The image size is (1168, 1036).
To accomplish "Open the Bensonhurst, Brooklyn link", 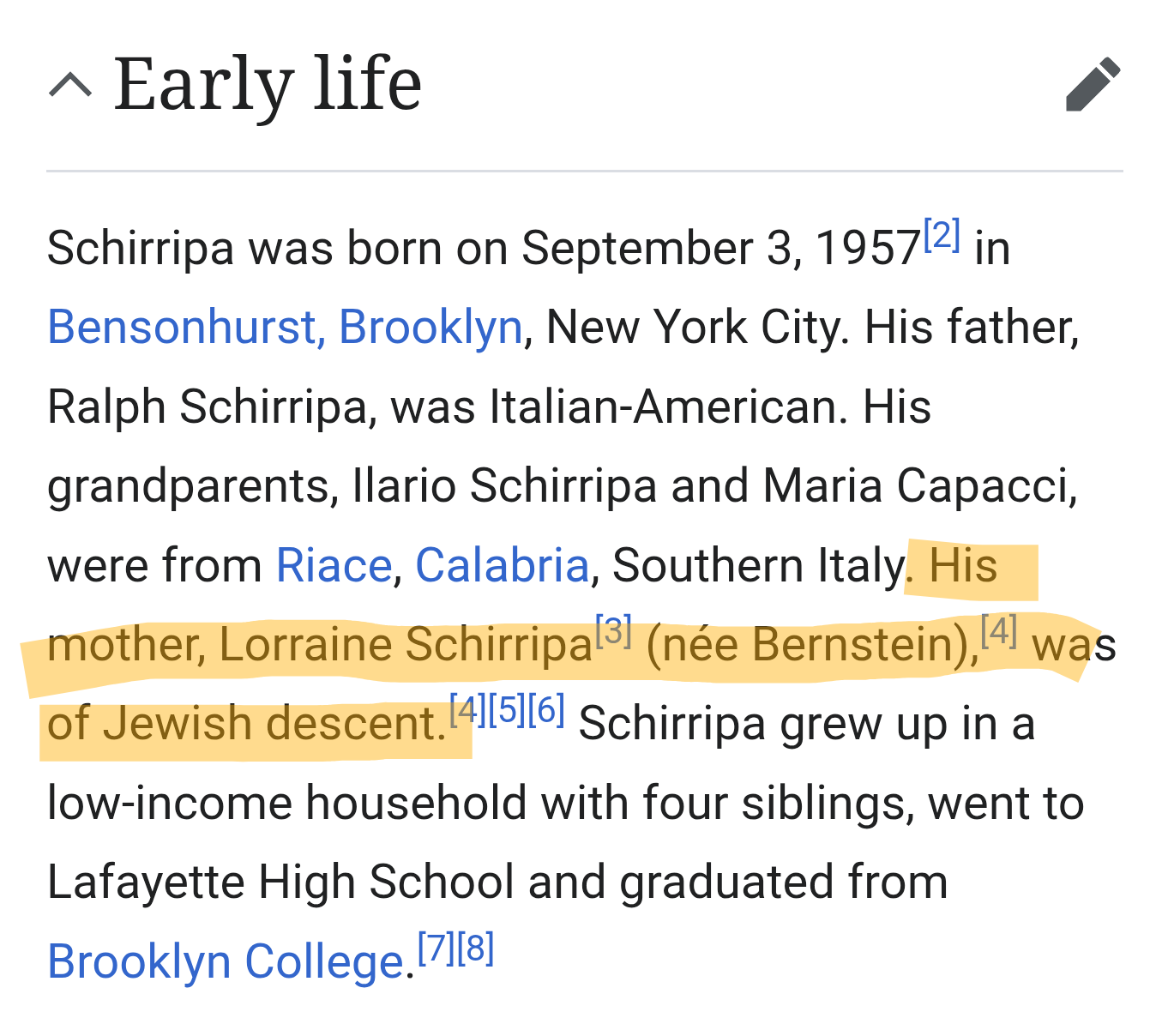I will click(x=285, y=328).
